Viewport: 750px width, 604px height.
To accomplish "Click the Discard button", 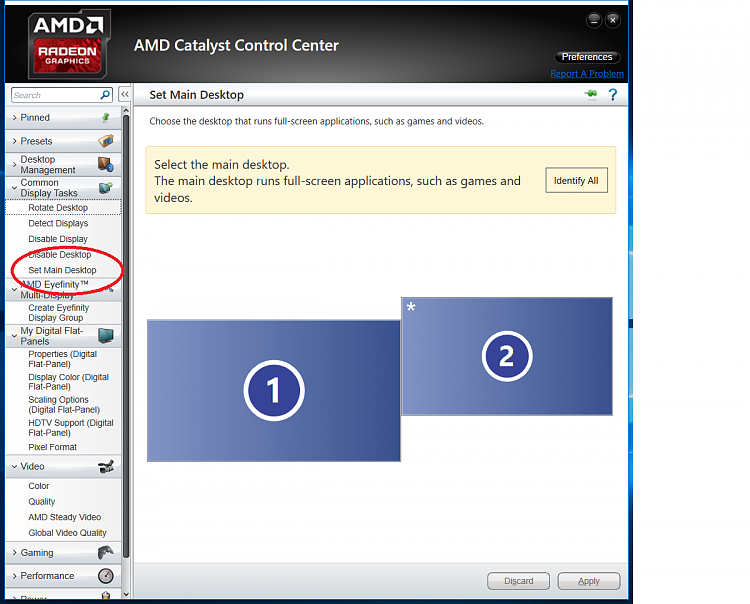I will (518, 581).
